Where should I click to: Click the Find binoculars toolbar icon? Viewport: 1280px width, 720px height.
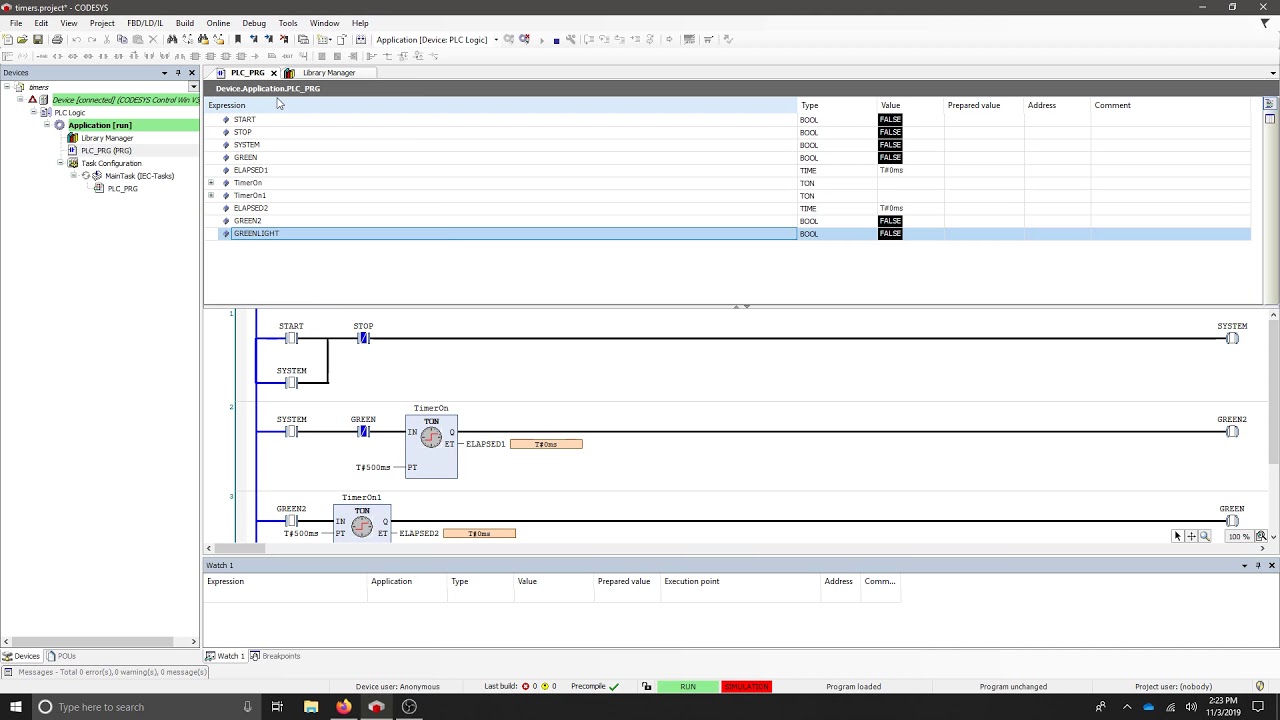(x=172, y=39)
